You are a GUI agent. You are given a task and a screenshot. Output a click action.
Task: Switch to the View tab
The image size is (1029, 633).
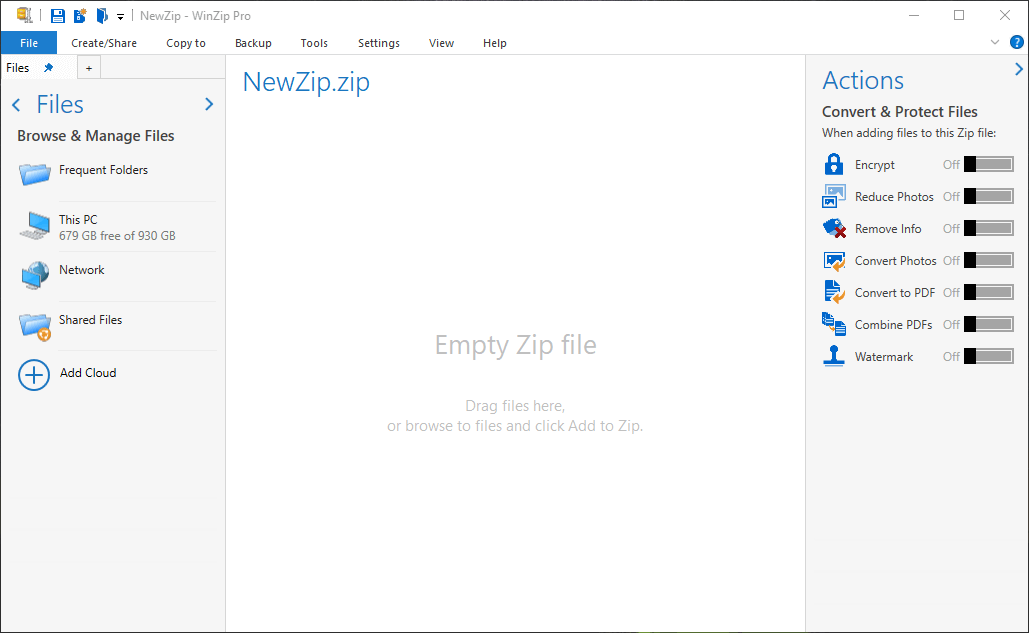[442, 43]
